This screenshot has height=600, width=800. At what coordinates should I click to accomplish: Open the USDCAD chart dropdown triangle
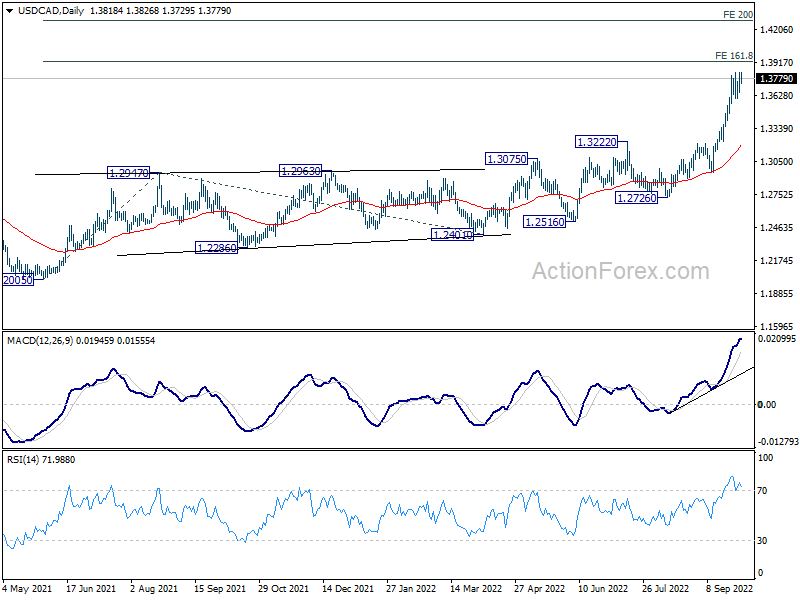10,11
